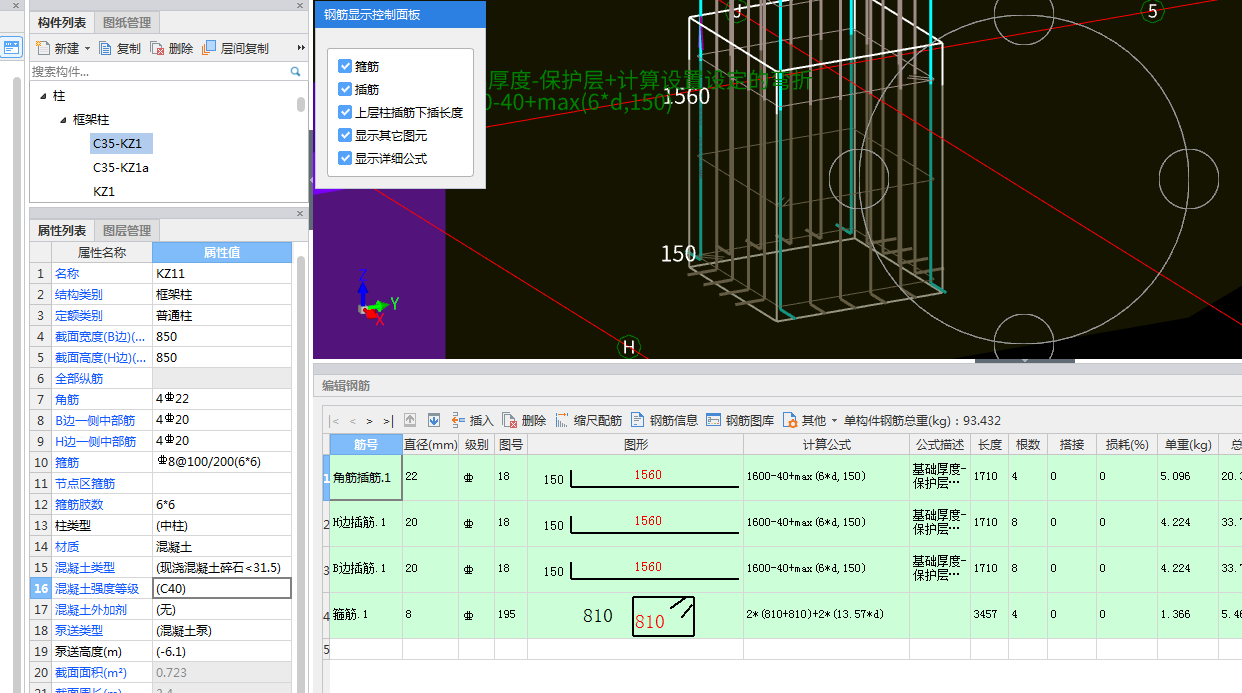Viewport: 1242px width, 693px height.
Task: Click axis bubble labeled 5 in viewport
Action: point(1152,11)
